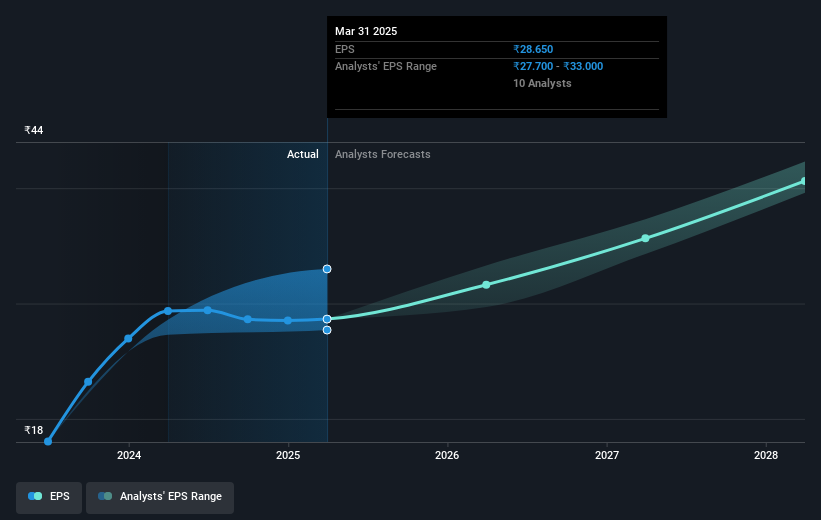Click the 2025 x-axis label
The height and width of the screenshot is (520, 821).
pos(288,455)
